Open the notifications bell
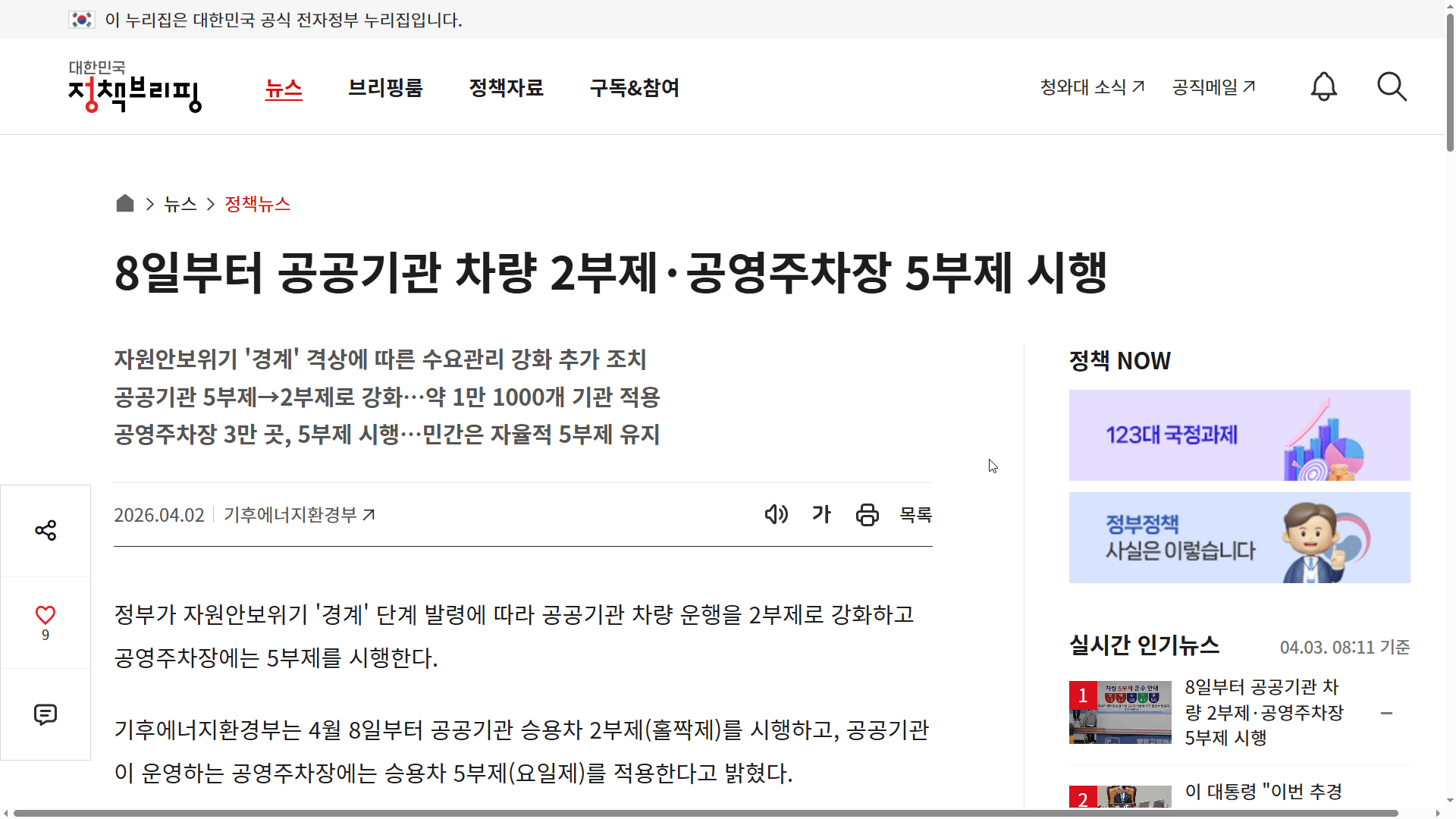Image resolution: width=1456 pixels, height=819 pixels. pyautogui.click(x=1323, y=86)
